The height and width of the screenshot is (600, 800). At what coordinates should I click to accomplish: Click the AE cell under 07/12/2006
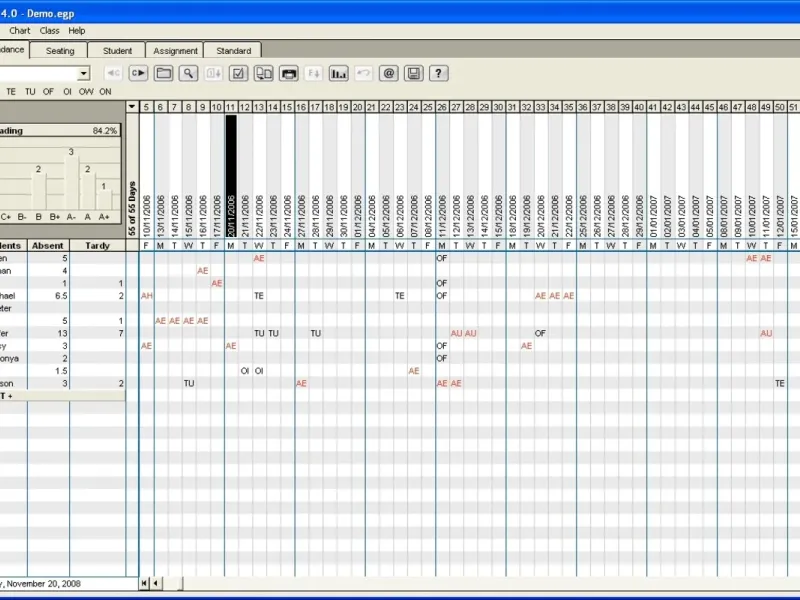[x=414, y=371]
